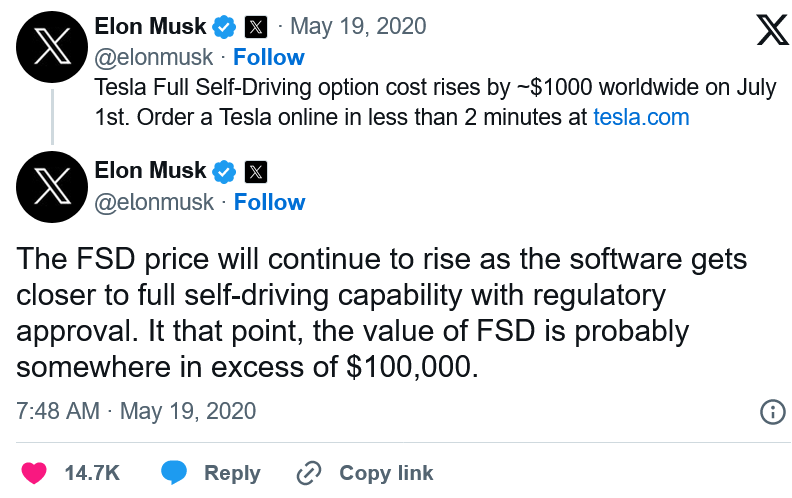
Task: Open the tesla.com link
Action: [x=641, y=117]
